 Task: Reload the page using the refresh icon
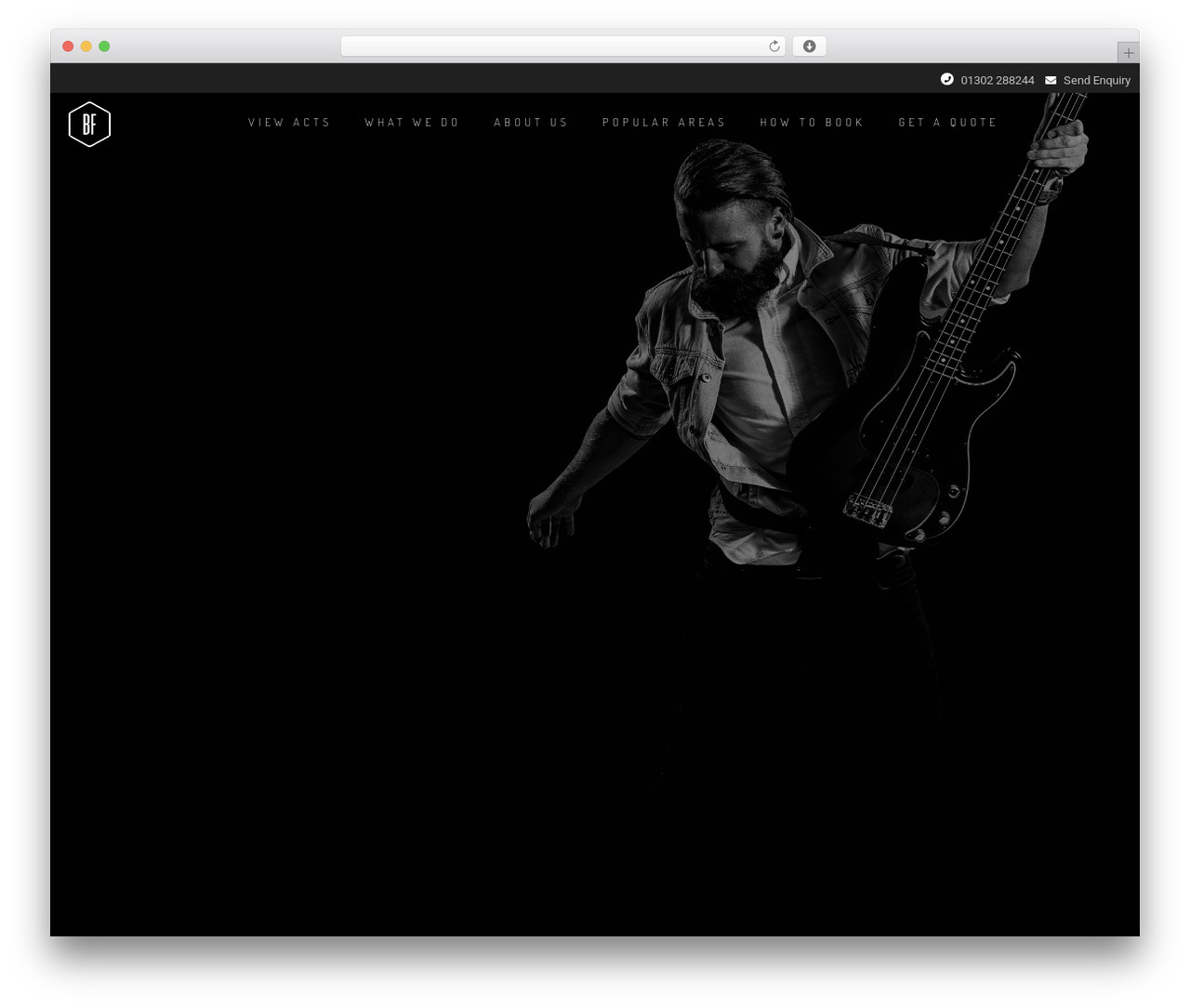tap(773, 46)
